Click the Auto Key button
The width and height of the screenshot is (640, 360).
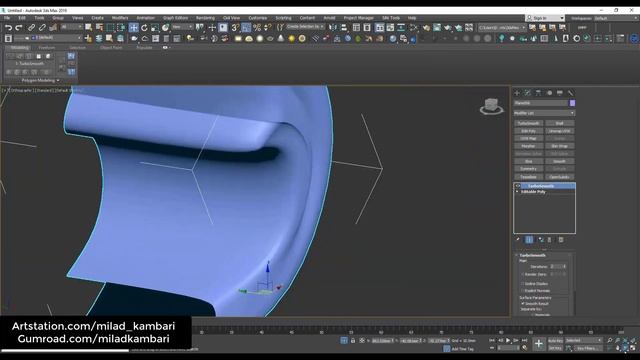coord(555,340)
